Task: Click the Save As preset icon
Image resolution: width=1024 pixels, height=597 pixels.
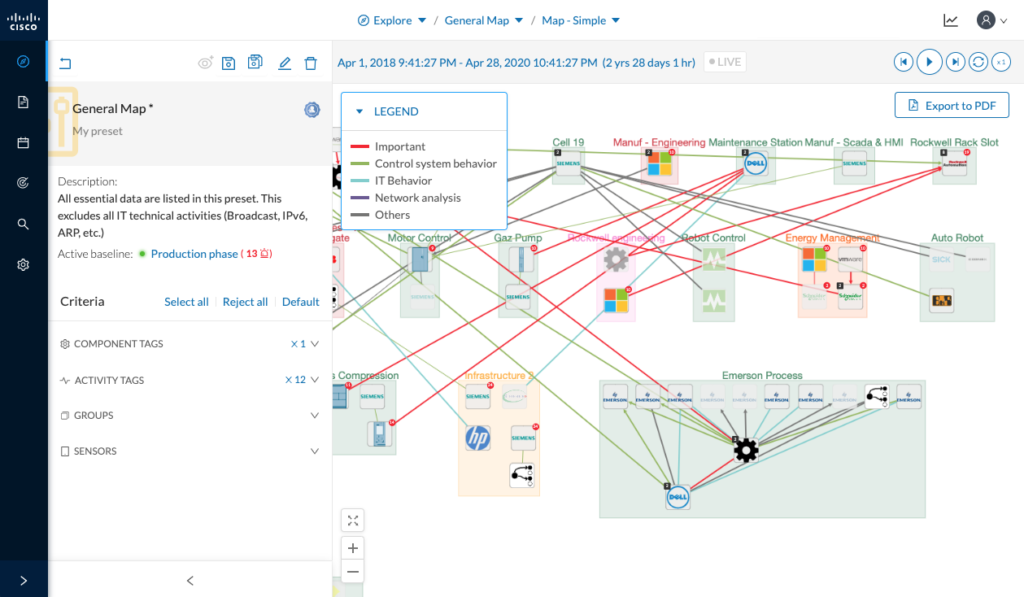Action: (x=255, y=62)
